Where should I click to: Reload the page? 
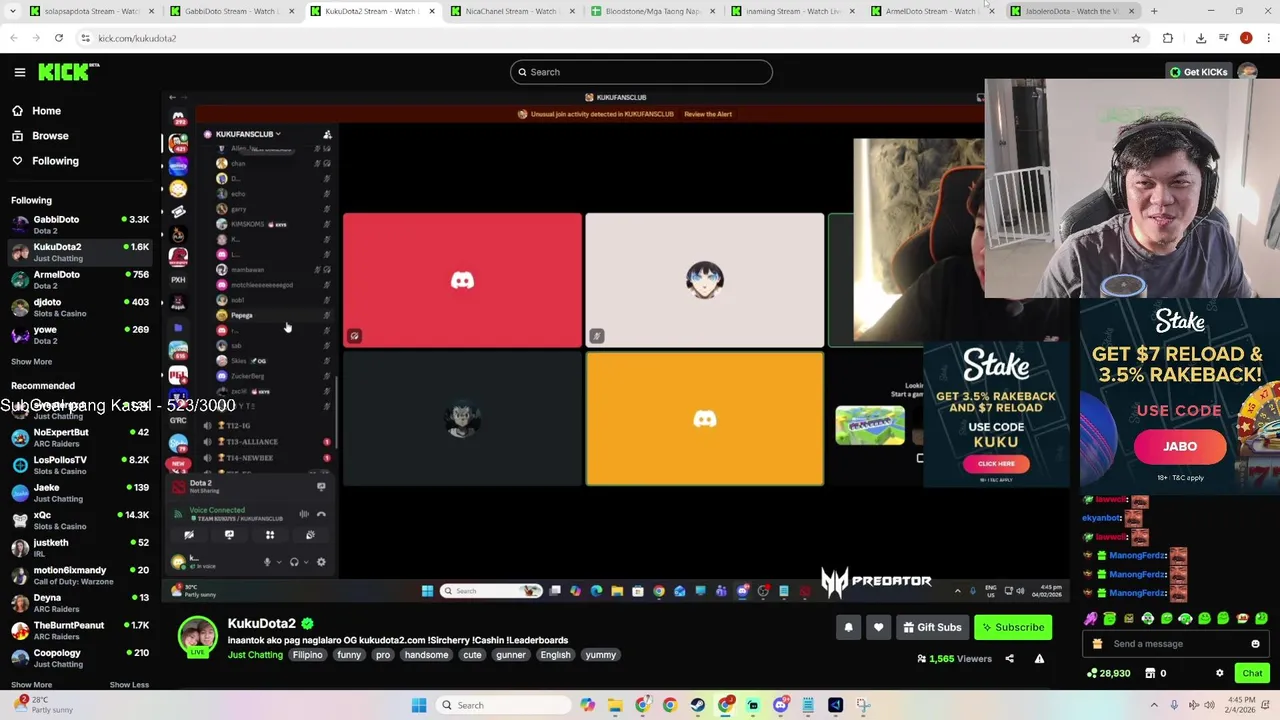pos(59,38)
